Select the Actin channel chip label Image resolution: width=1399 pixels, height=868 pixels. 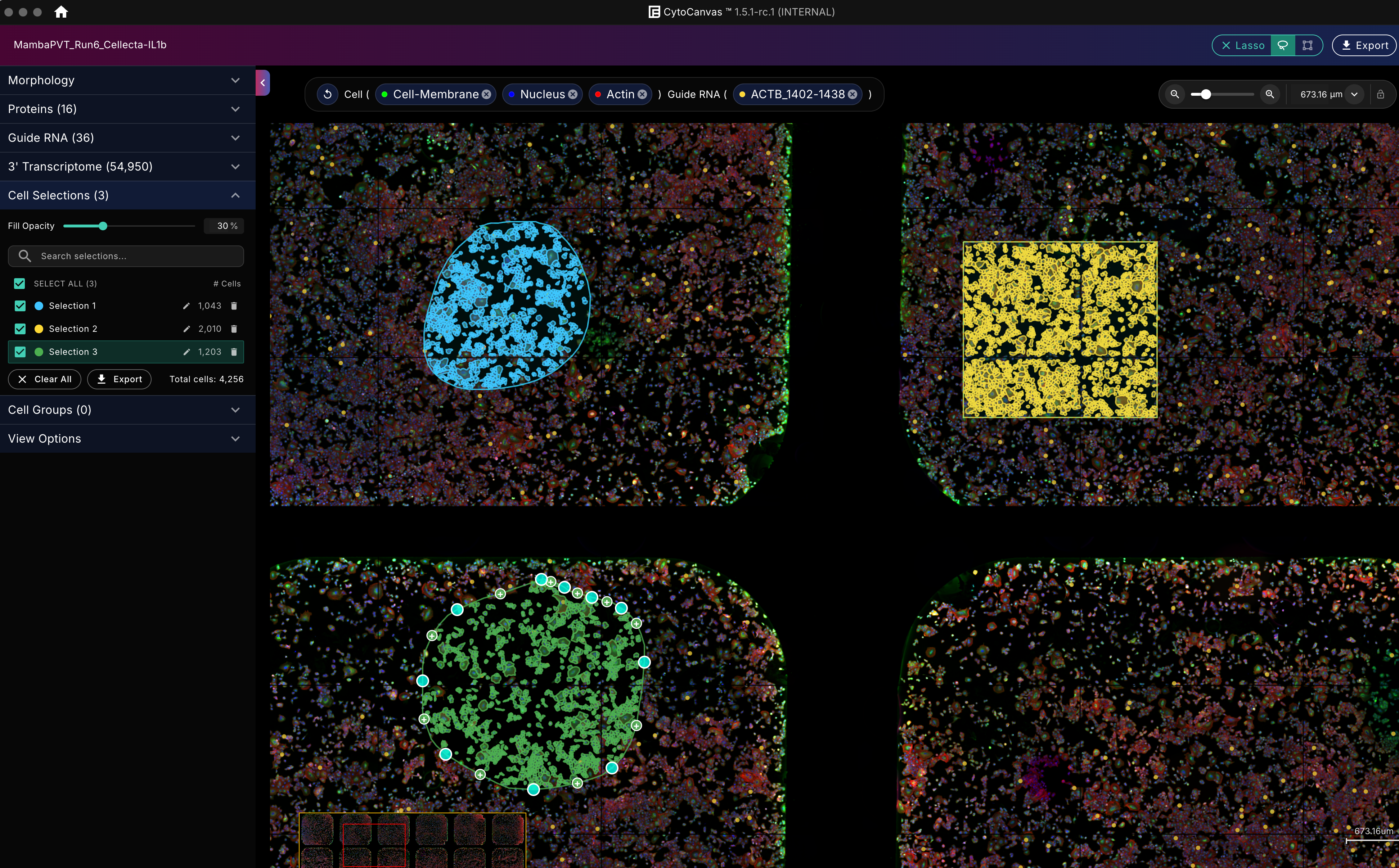[x=620, y=94]
